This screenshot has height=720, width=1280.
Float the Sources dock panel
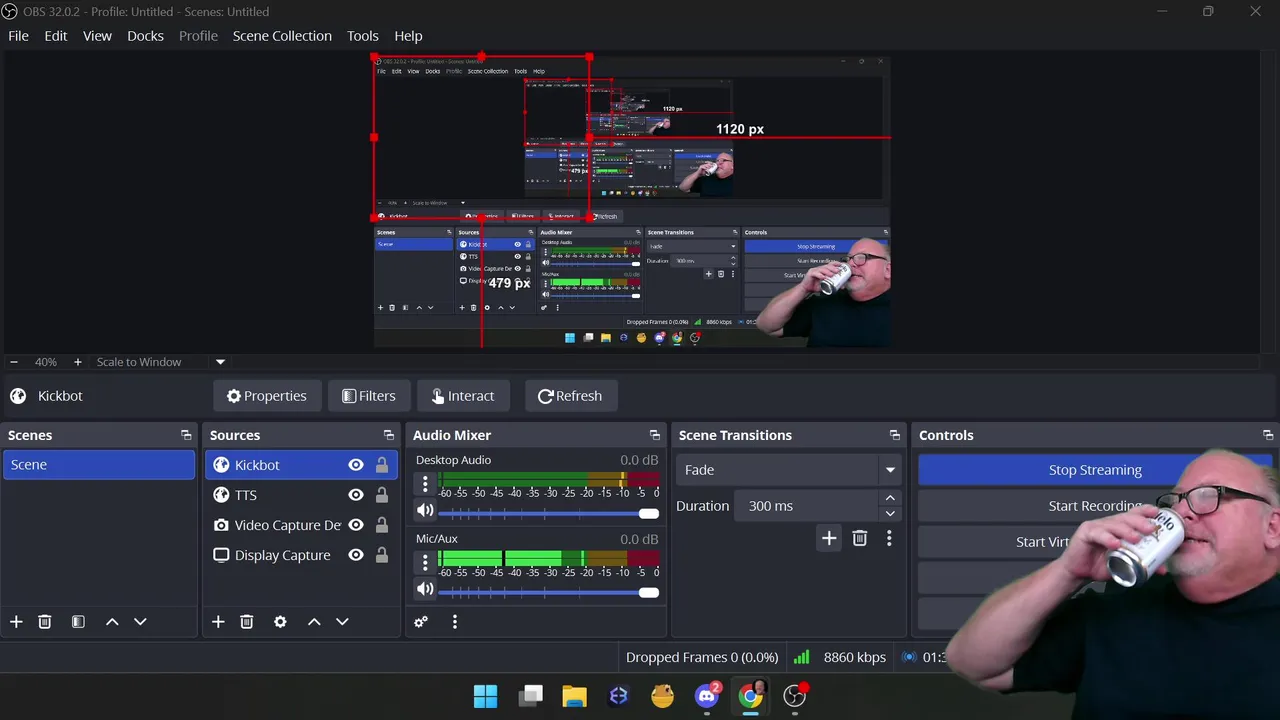[x=389, y=435]
